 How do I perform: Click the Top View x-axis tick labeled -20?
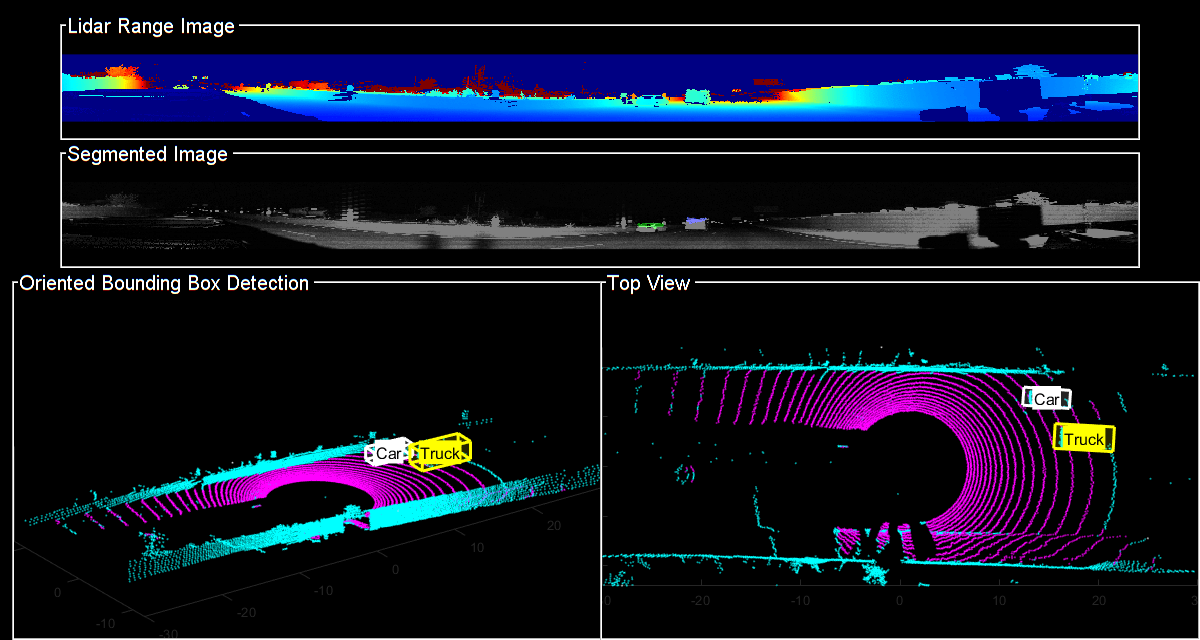[x=702, y=601]
